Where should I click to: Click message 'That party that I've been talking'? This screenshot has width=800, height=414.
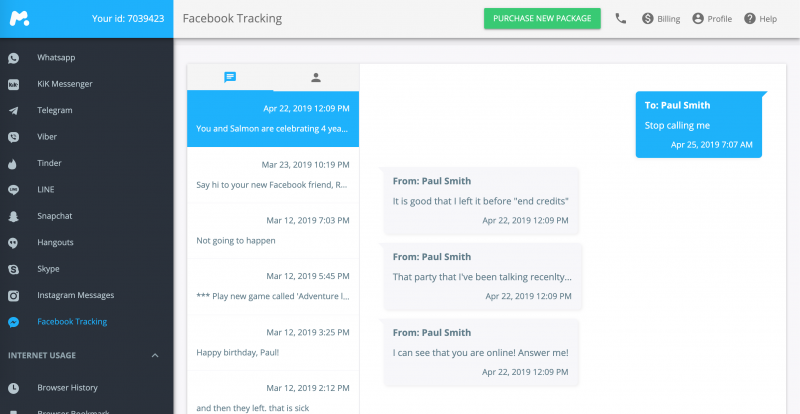482,276
